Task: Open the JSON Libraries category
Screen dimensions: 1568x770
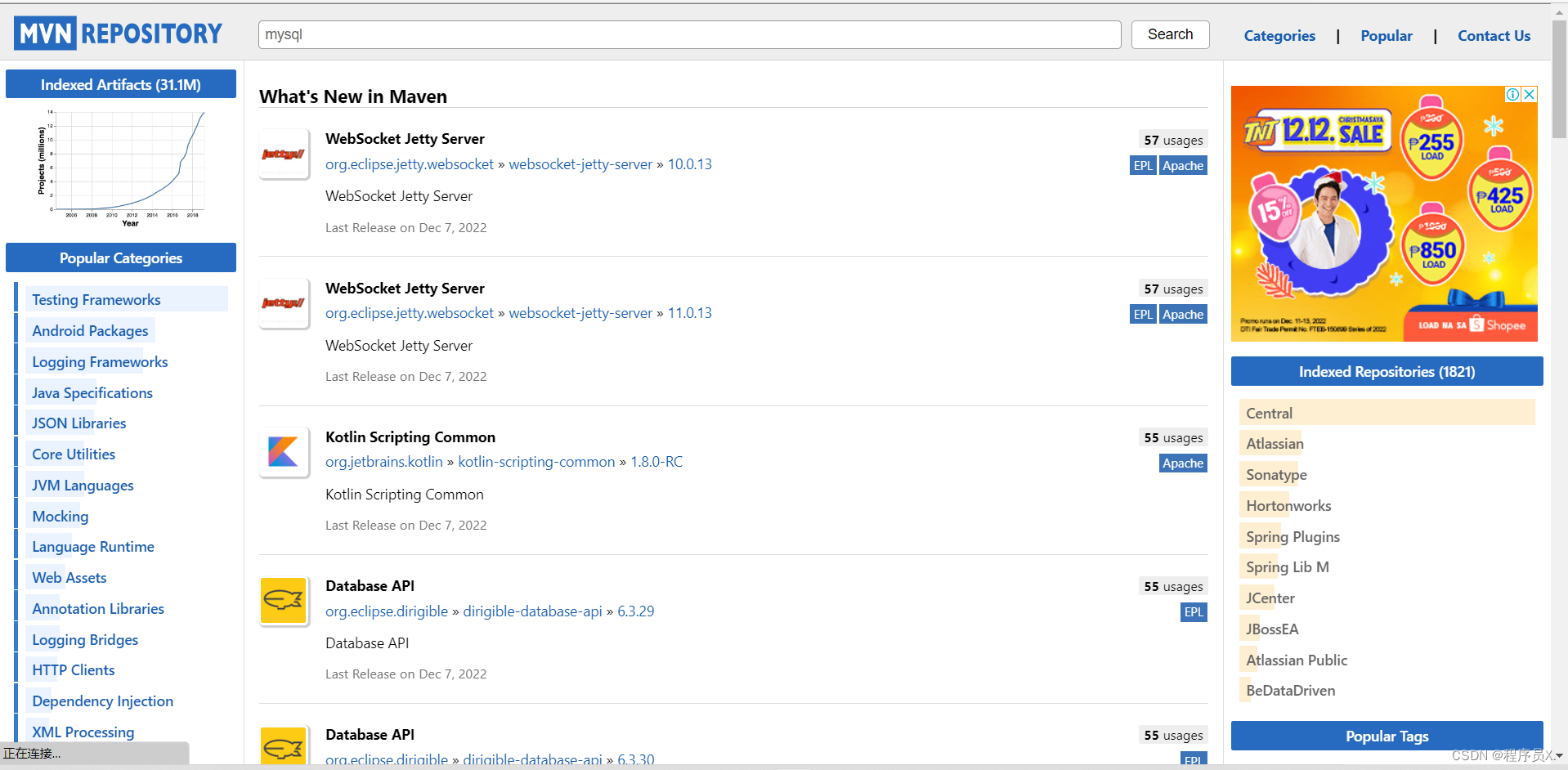Action: click(x=79, y=423)
